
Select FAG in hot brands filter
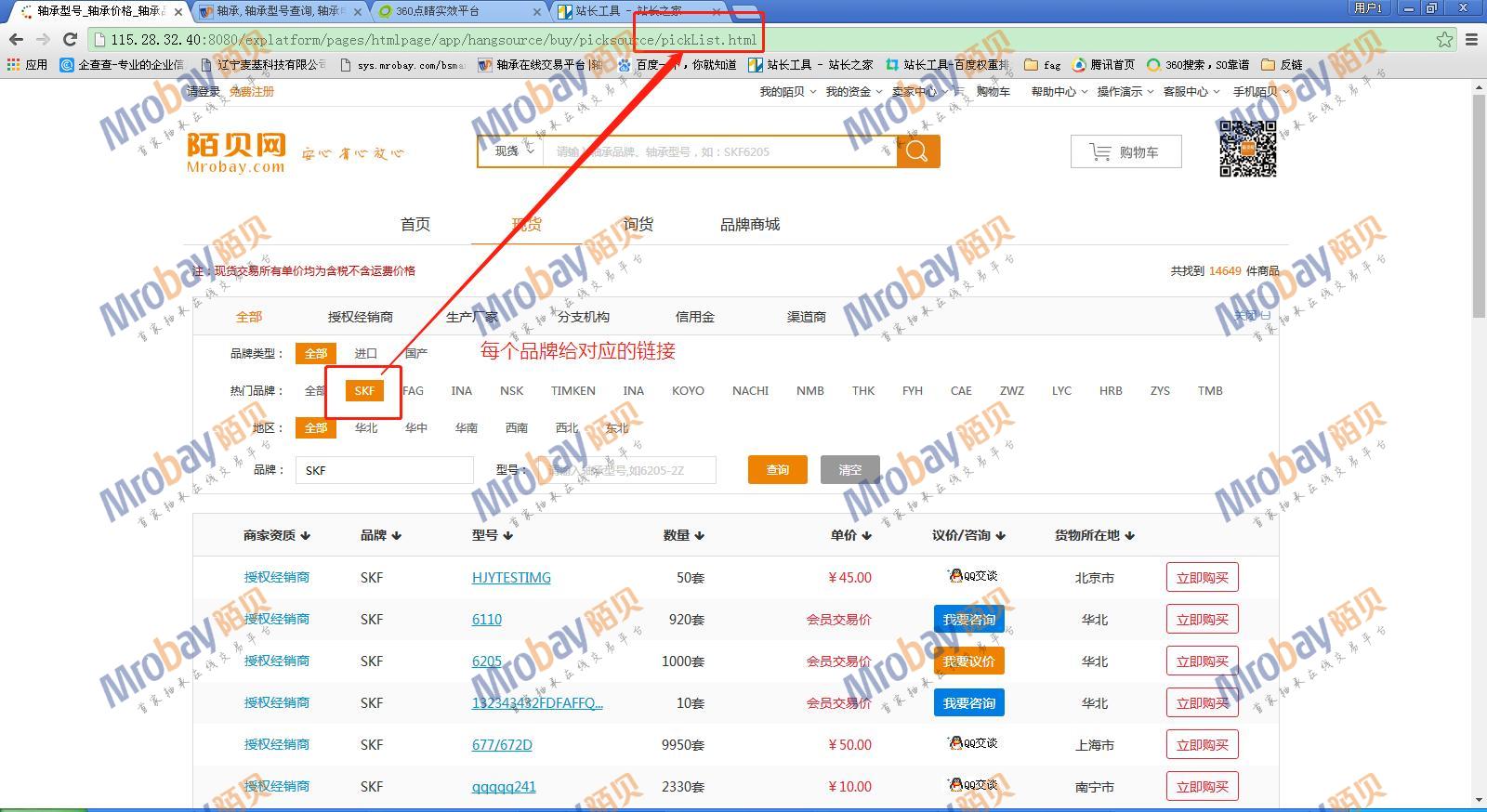(413, 391)
